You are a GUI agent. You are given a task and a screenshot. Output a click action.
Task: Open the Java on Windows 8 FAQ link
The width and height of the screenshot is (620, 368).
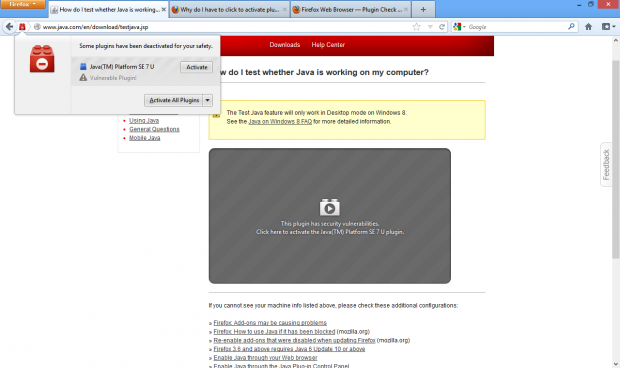tap(280, 122)
